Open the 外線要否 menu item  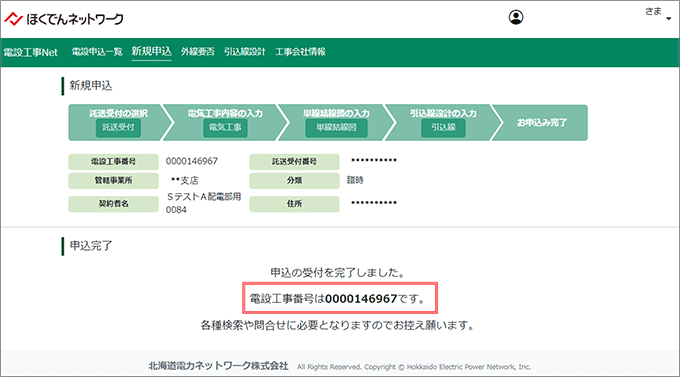198,52
